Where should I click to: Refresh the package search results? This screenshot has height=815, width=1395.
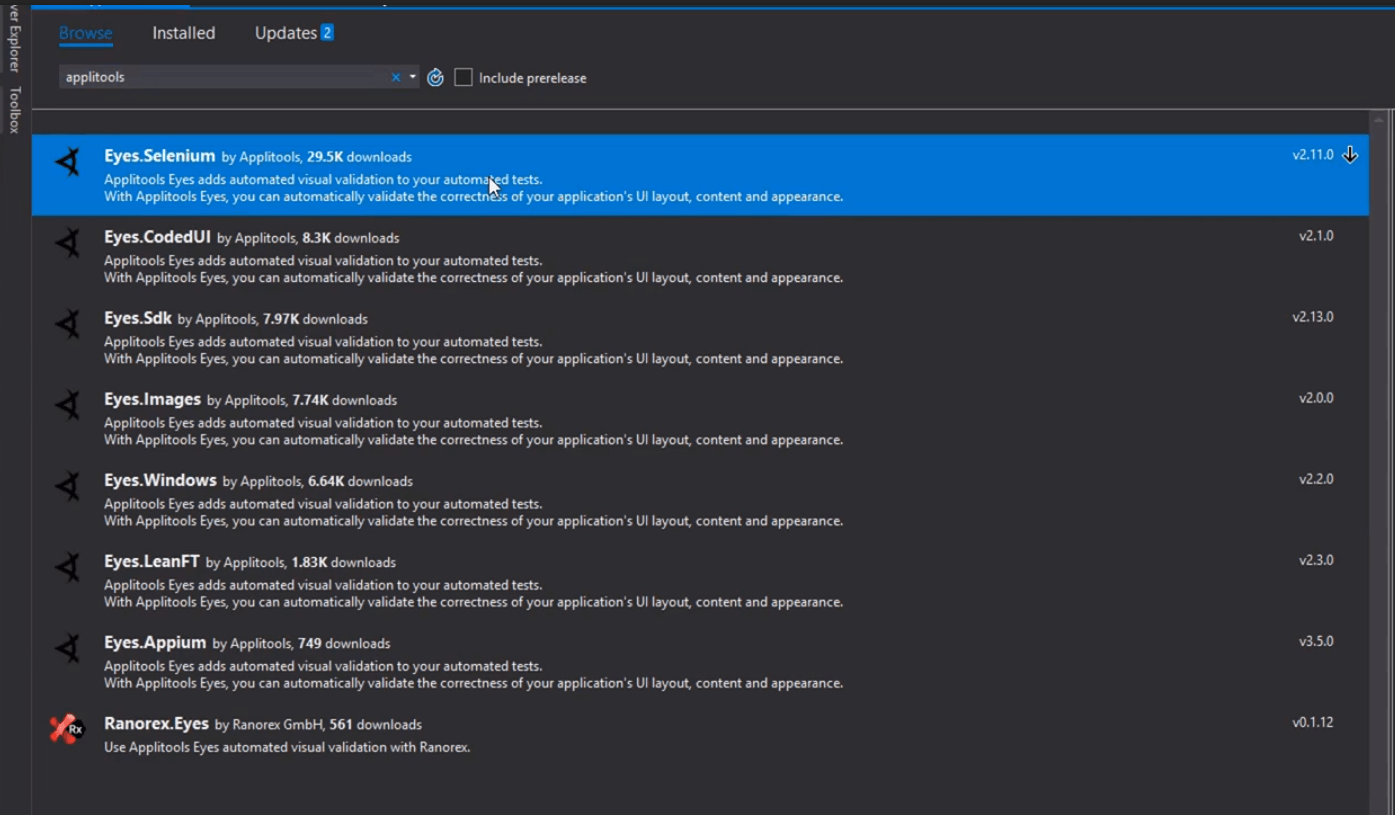click(x=435, y=77)
